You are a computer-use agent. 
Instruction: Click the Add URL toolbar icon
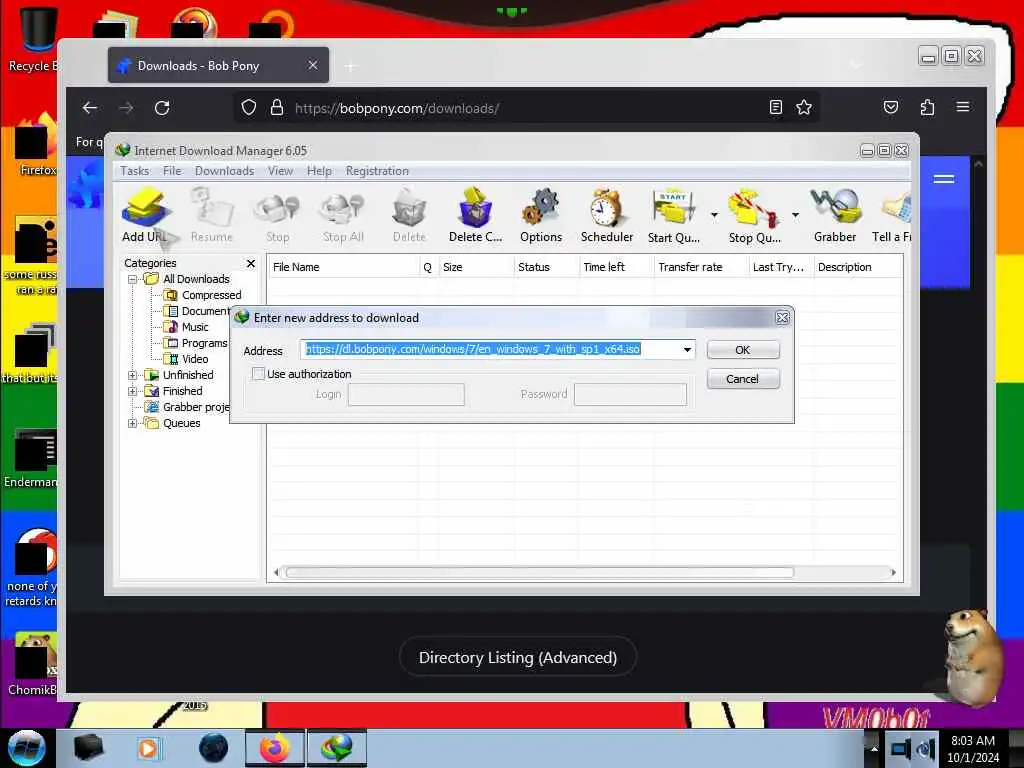(x=145, y=216)
